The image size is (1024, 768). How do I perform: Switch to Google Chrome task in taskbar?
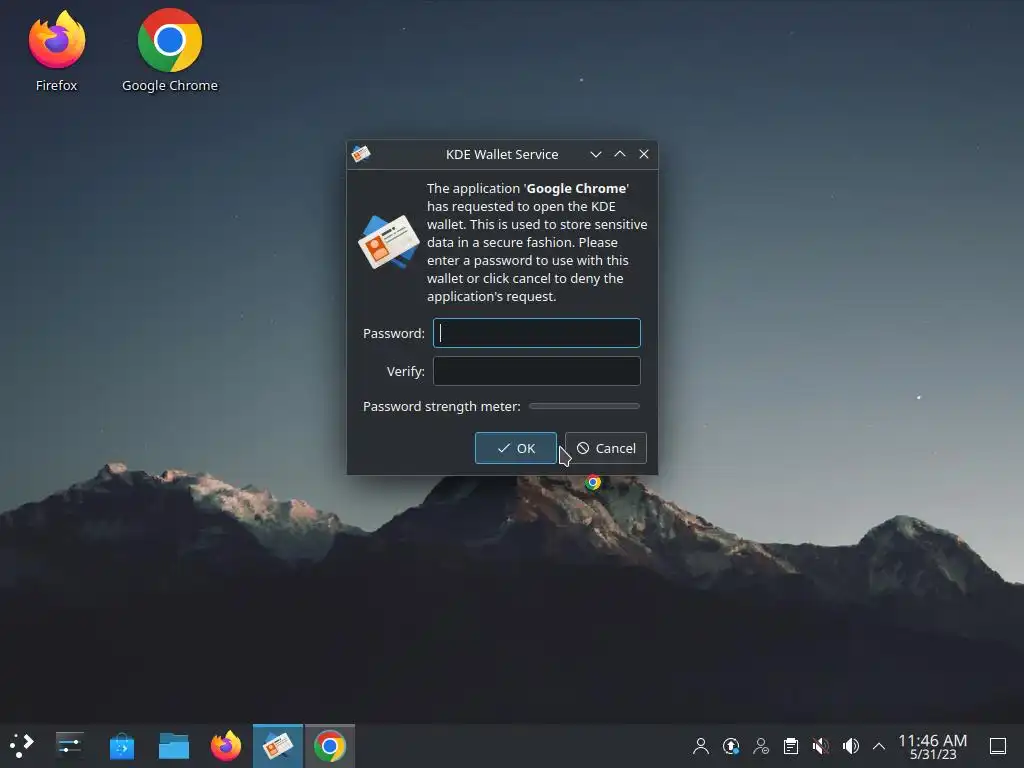[330, 746]
